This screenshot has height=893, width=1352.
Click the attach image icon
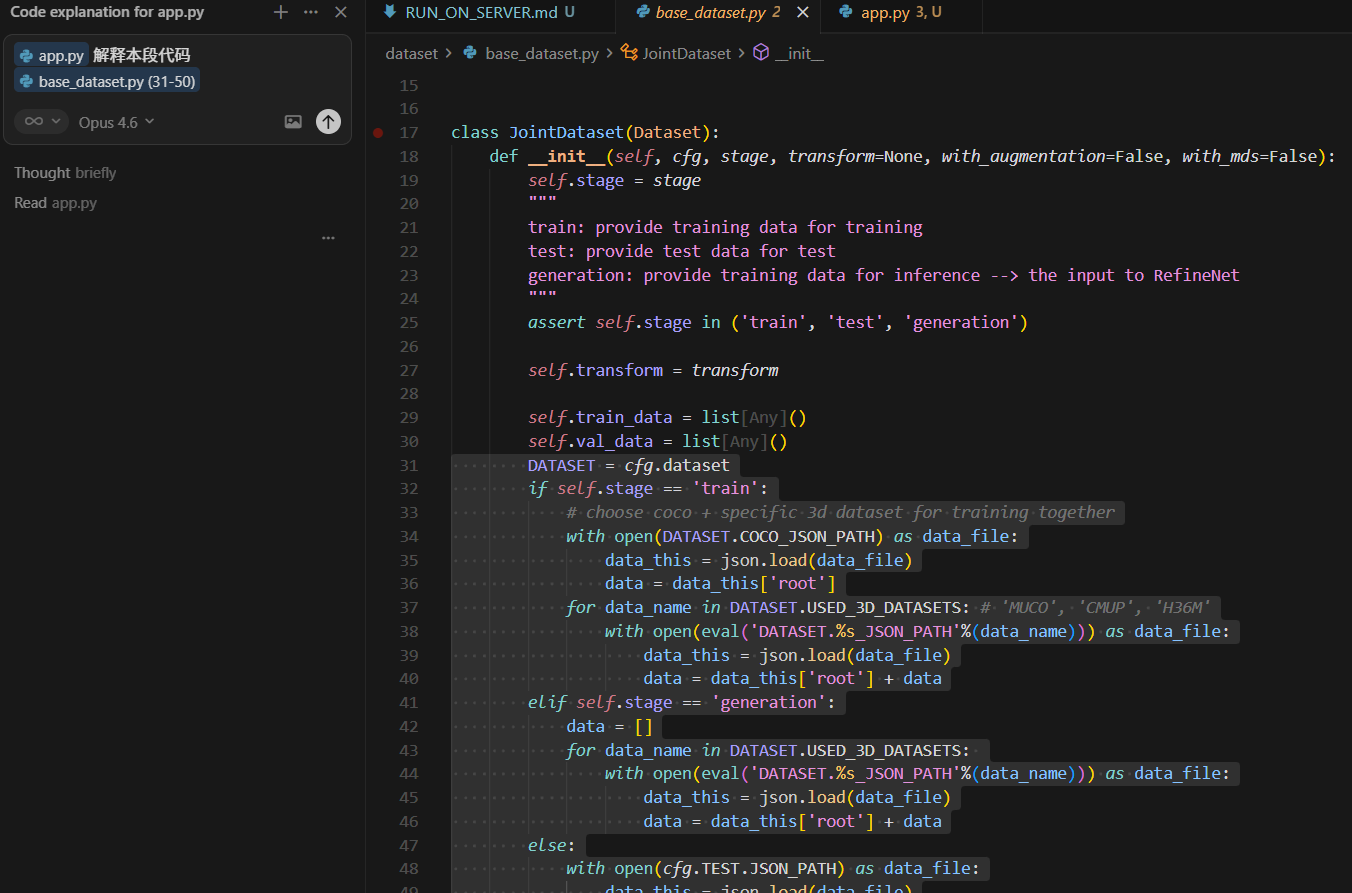point(293,122)
